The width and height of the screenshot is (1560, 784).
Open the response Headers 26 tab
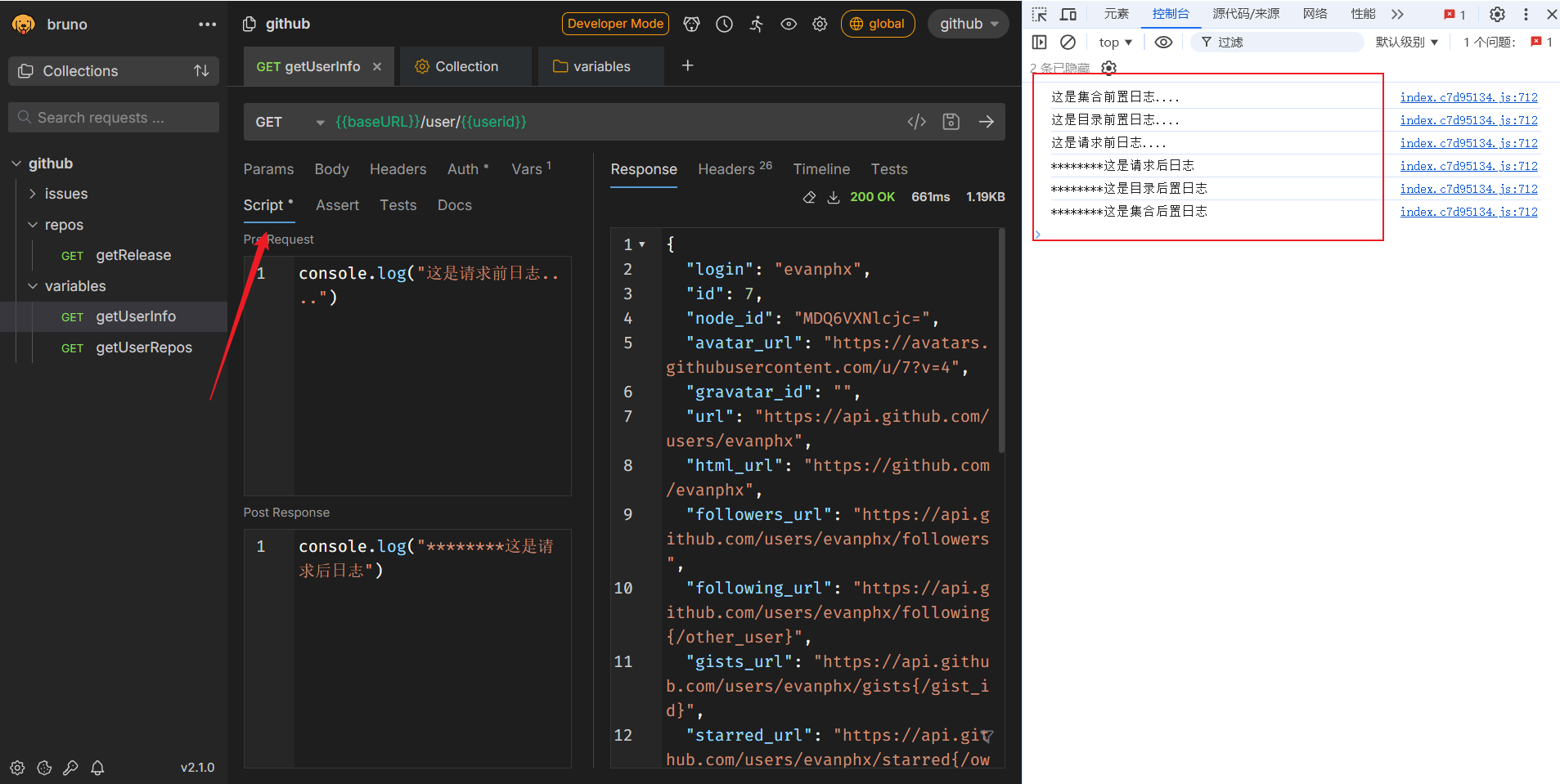pos(735,169)
